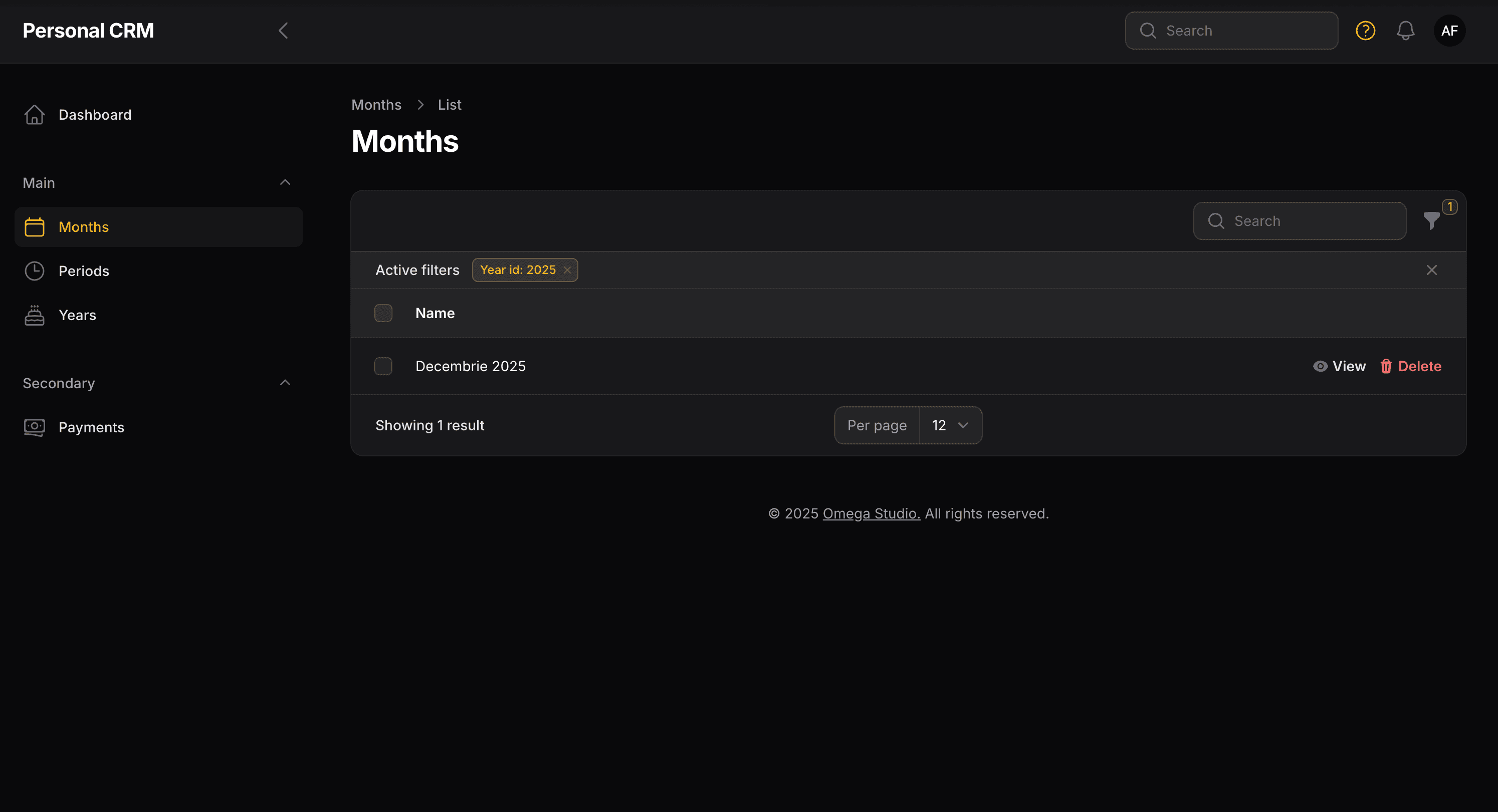
Task: Check the Decembrie 2025 row checkbox
Action: click(x=383, y=366)
